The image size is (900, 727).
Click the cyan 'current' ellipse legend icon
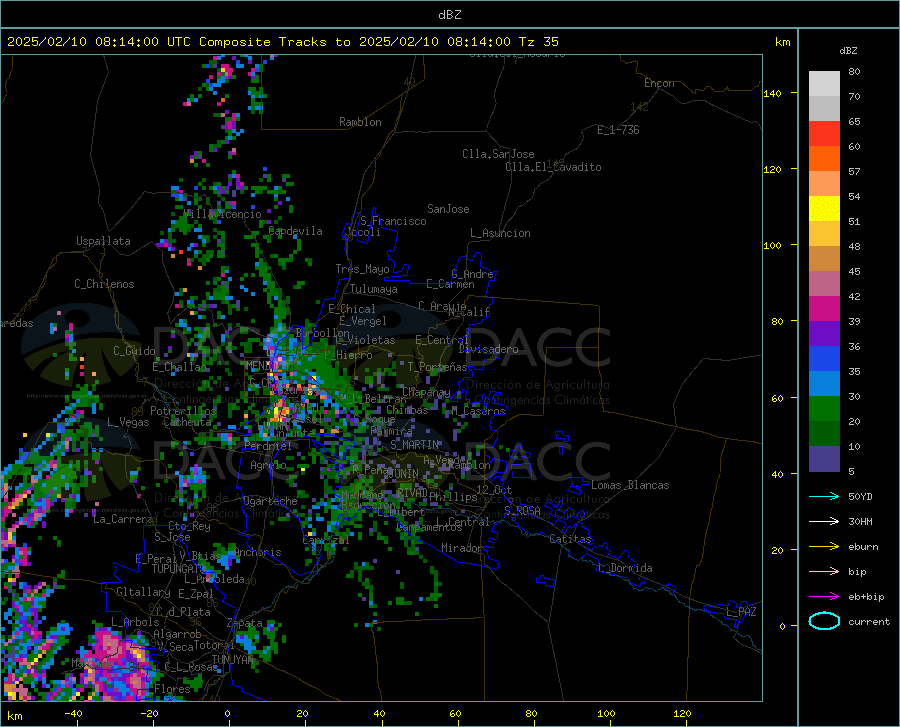[824, 621]
